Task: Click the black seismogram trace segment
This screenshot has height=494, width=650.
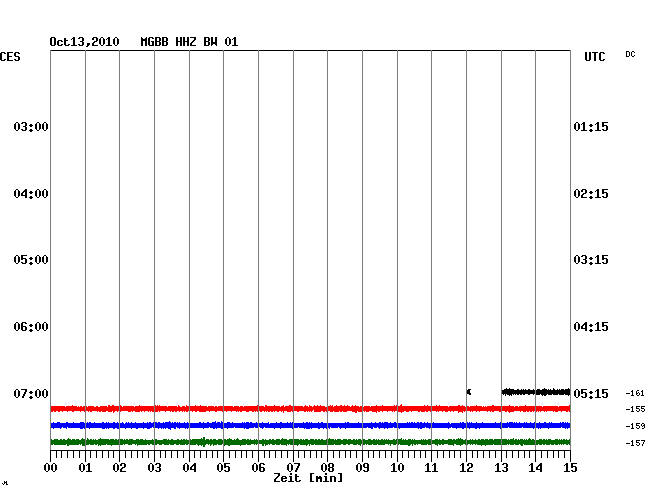Action: click(536, 392)
